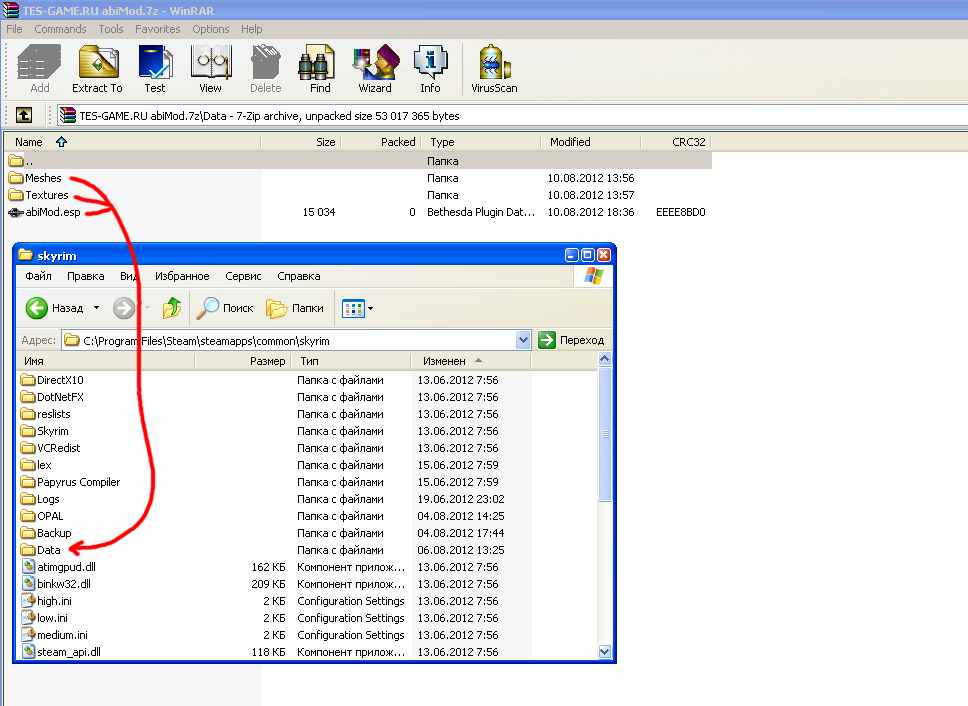Go up one level in WinRAR
The image size is (968, 706).
[24, 115]
